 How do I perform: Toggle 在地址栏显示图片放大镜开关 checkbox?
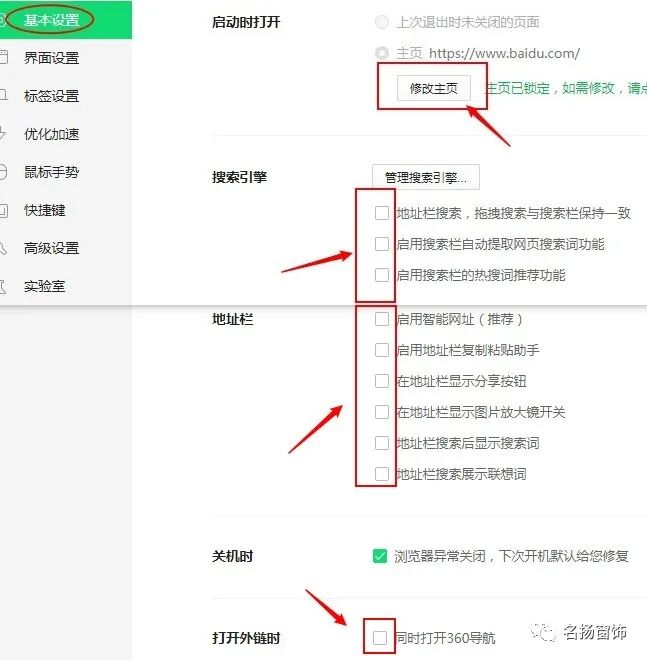tap(382, 412)
